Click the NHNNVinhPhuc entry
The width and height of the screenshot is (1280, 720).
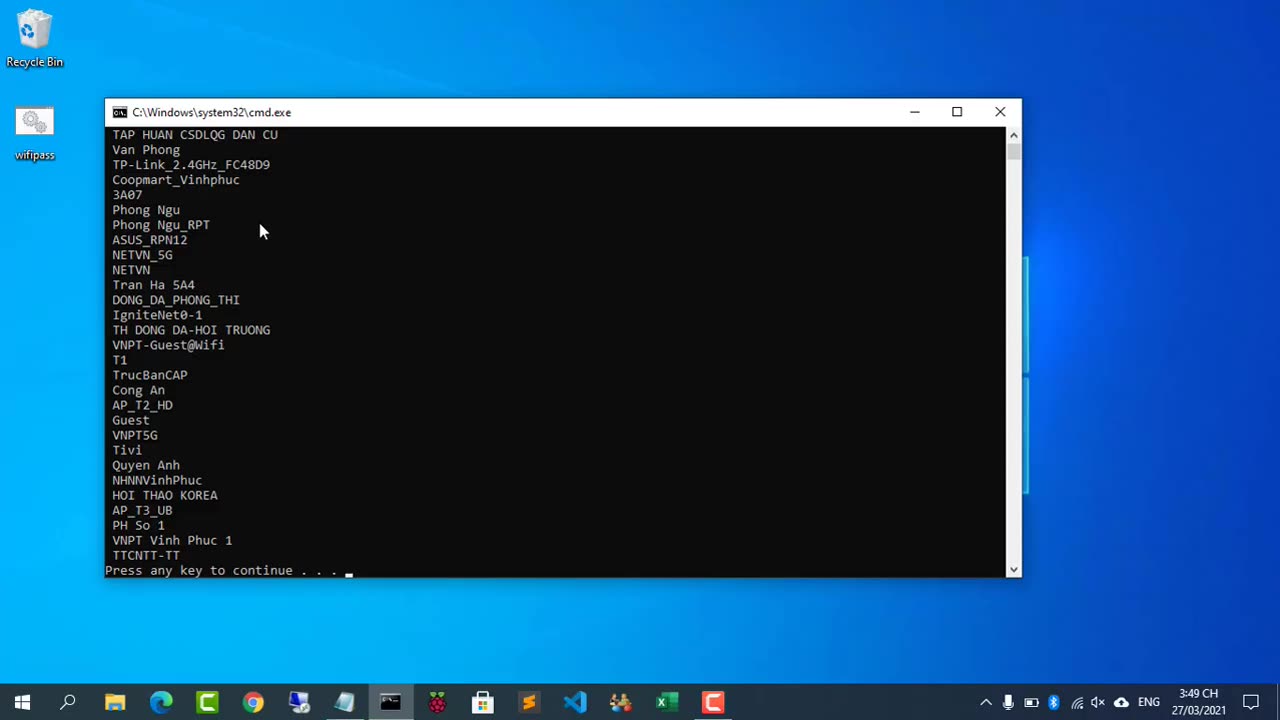(x=157, y=480)
